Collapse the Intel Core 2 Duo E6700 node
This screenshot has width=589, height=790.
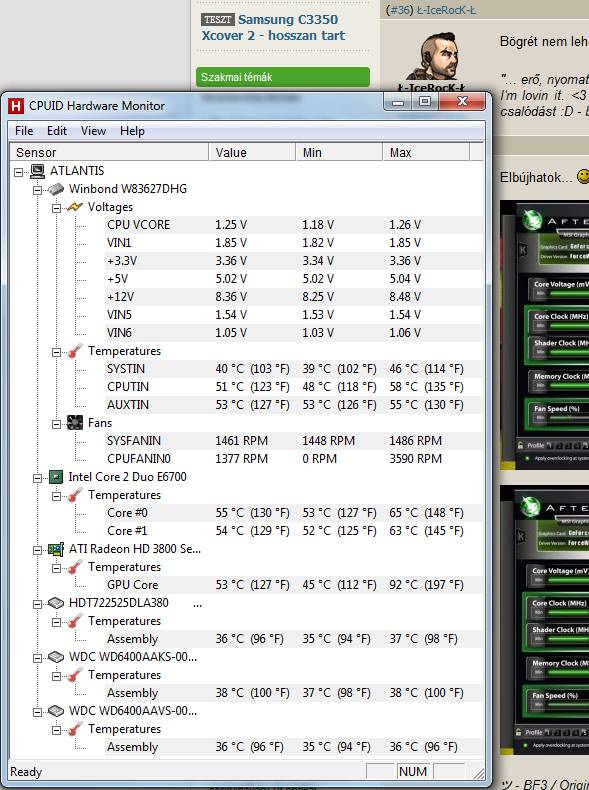[x=37, y=478]
